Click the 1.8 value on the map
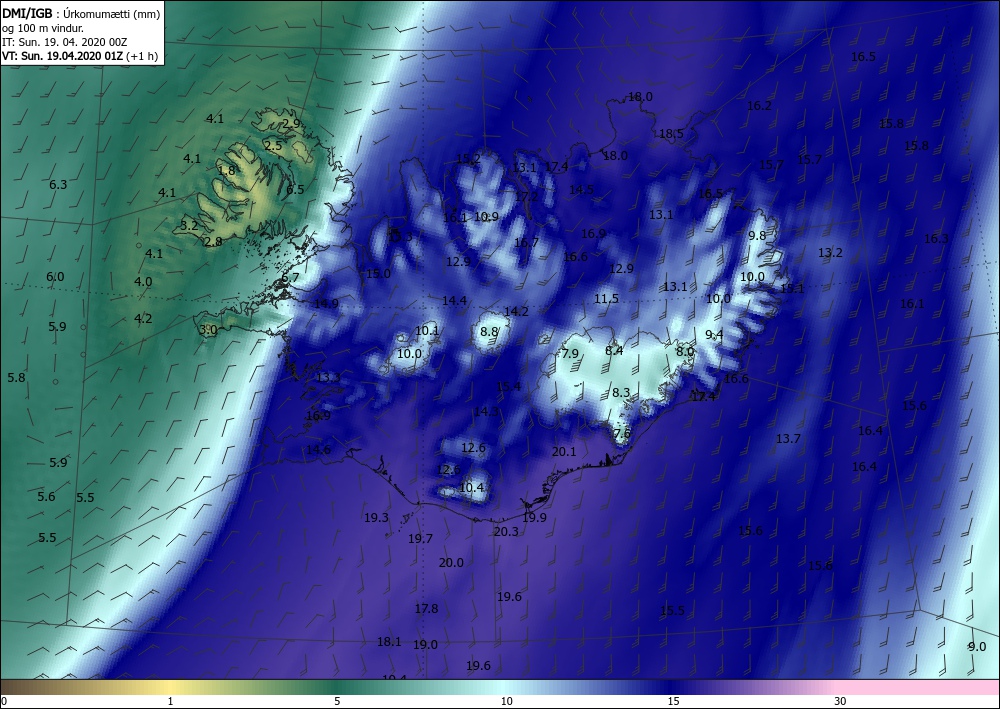 (226, 171)
